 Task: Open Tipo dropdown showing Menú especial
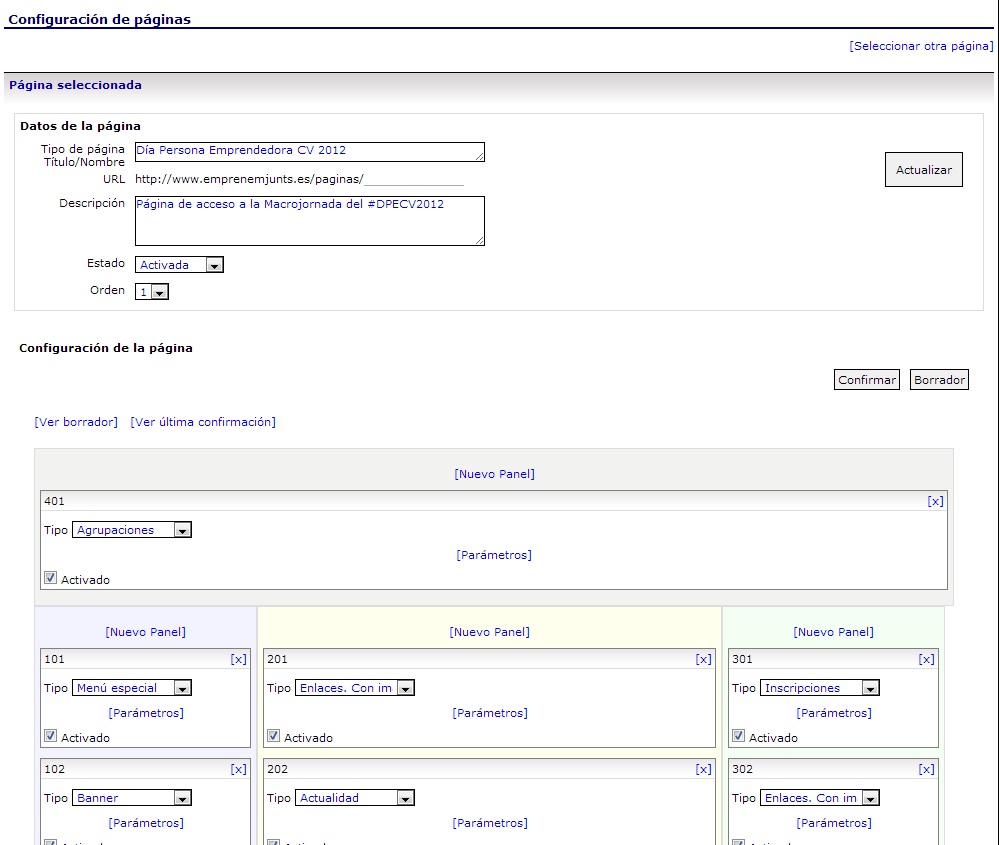coord(132,688)
